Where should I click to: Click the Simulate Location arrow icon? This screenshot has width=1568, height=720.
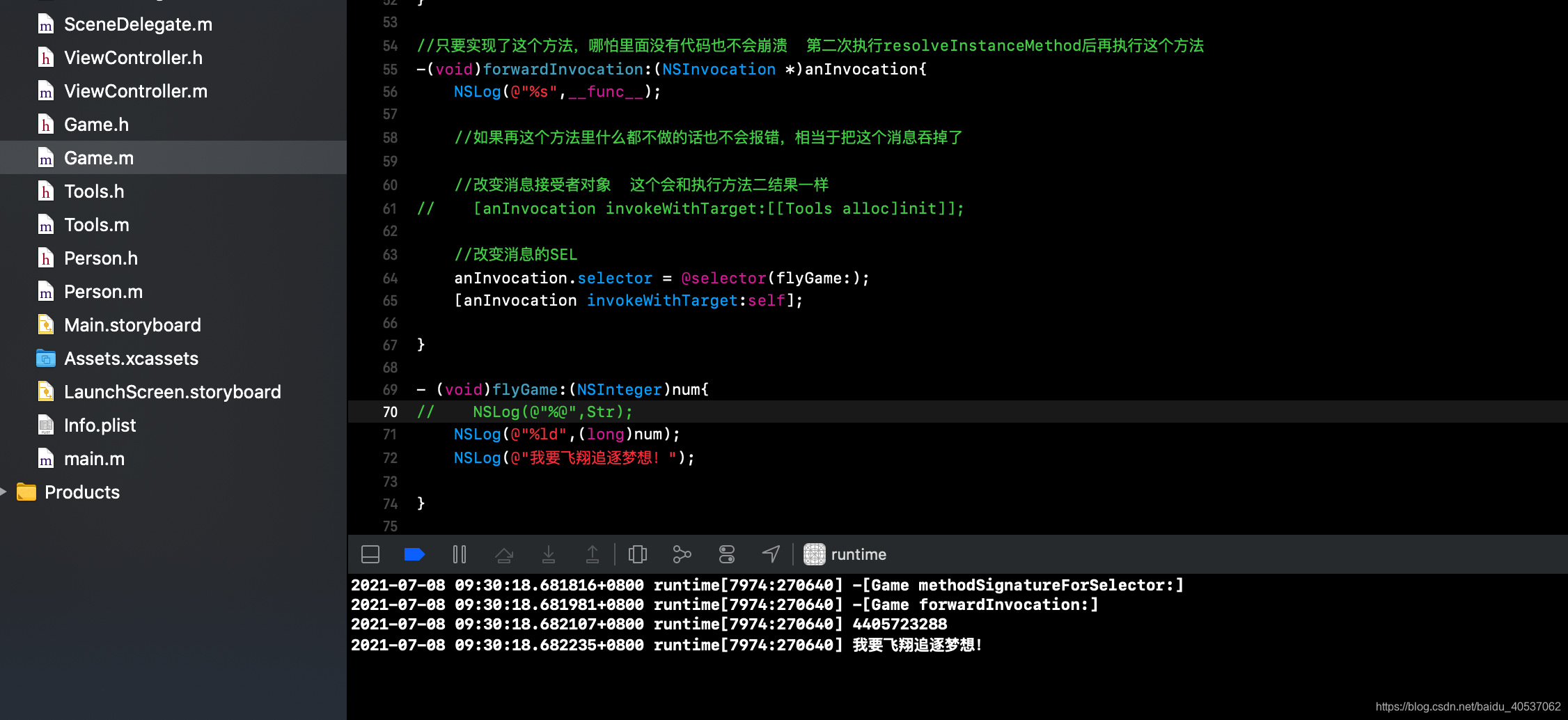[x=771, y=554]
